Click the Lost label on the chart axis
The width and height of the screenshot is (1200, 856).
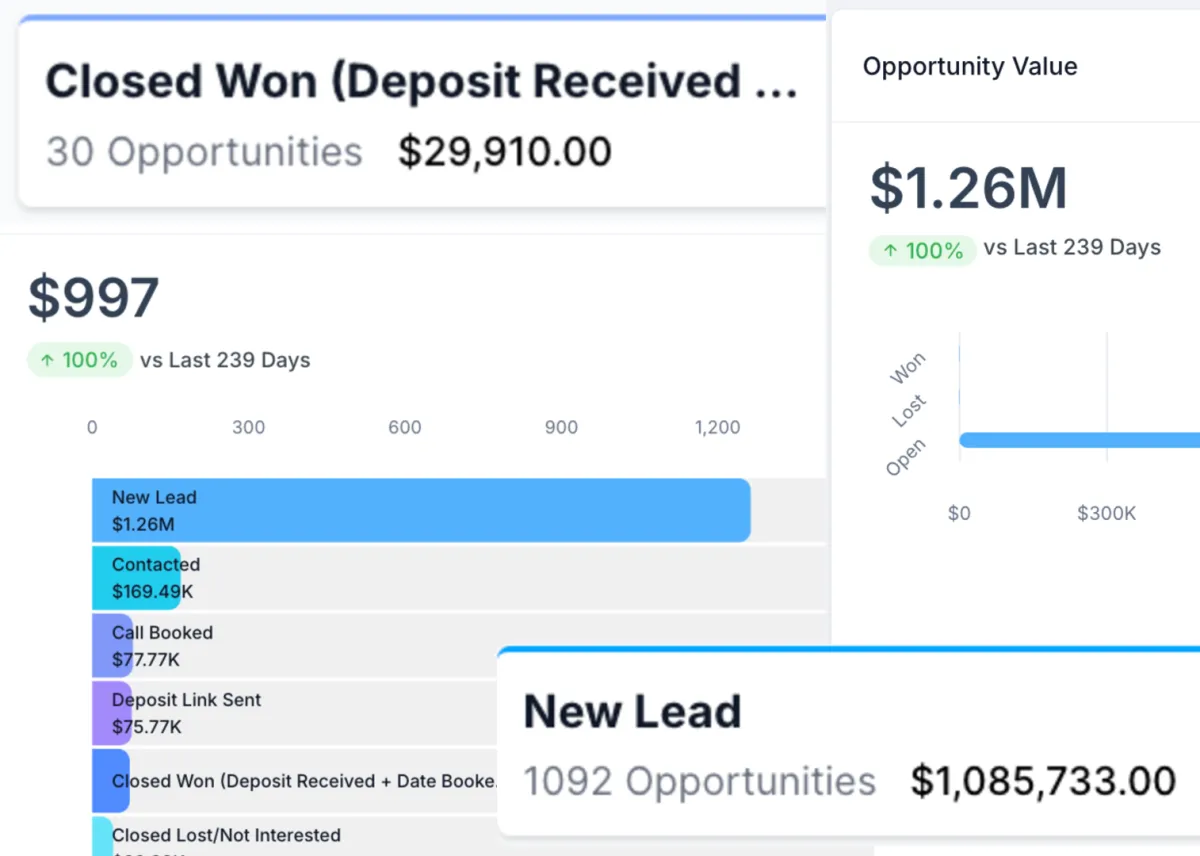[909, 411]
